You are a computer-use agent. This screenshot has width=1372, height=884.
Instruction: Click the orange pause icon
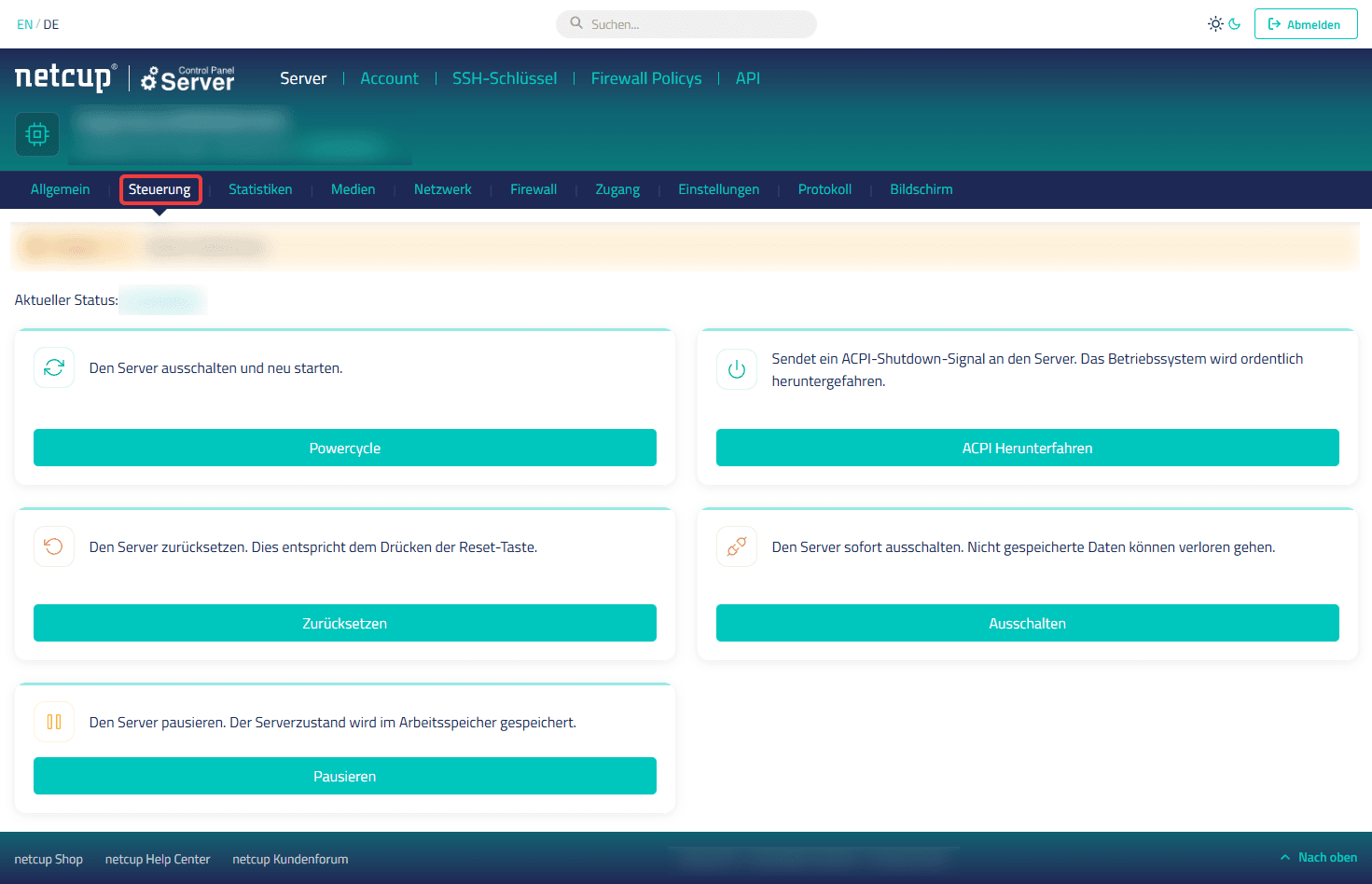click(54, 722)
